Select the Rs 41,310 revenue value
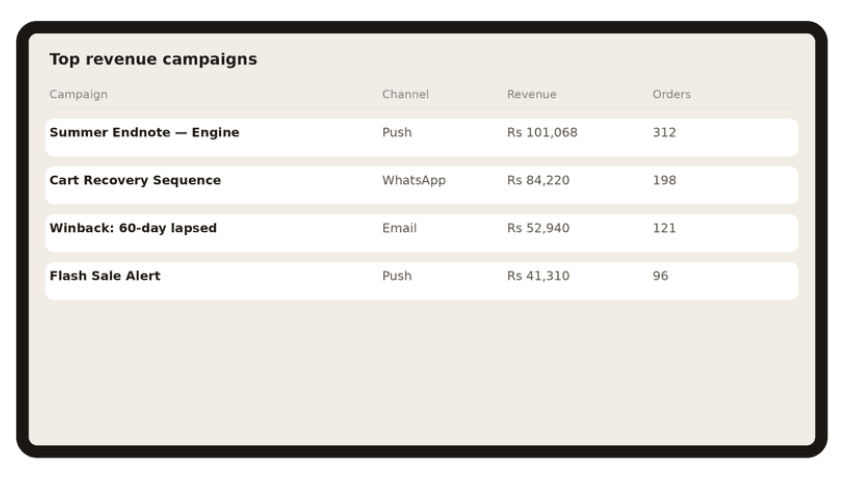Viewport: 848px width, 483px height. pyautogui.click(x=538, y=276)
